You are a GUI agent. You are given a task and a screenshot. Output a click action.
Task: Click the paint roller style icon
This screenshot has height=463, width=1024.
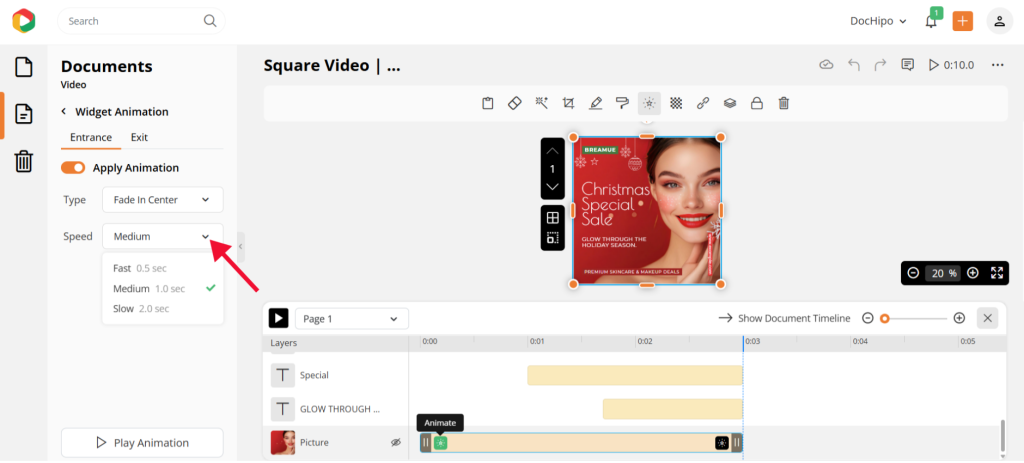pos(622,103)
